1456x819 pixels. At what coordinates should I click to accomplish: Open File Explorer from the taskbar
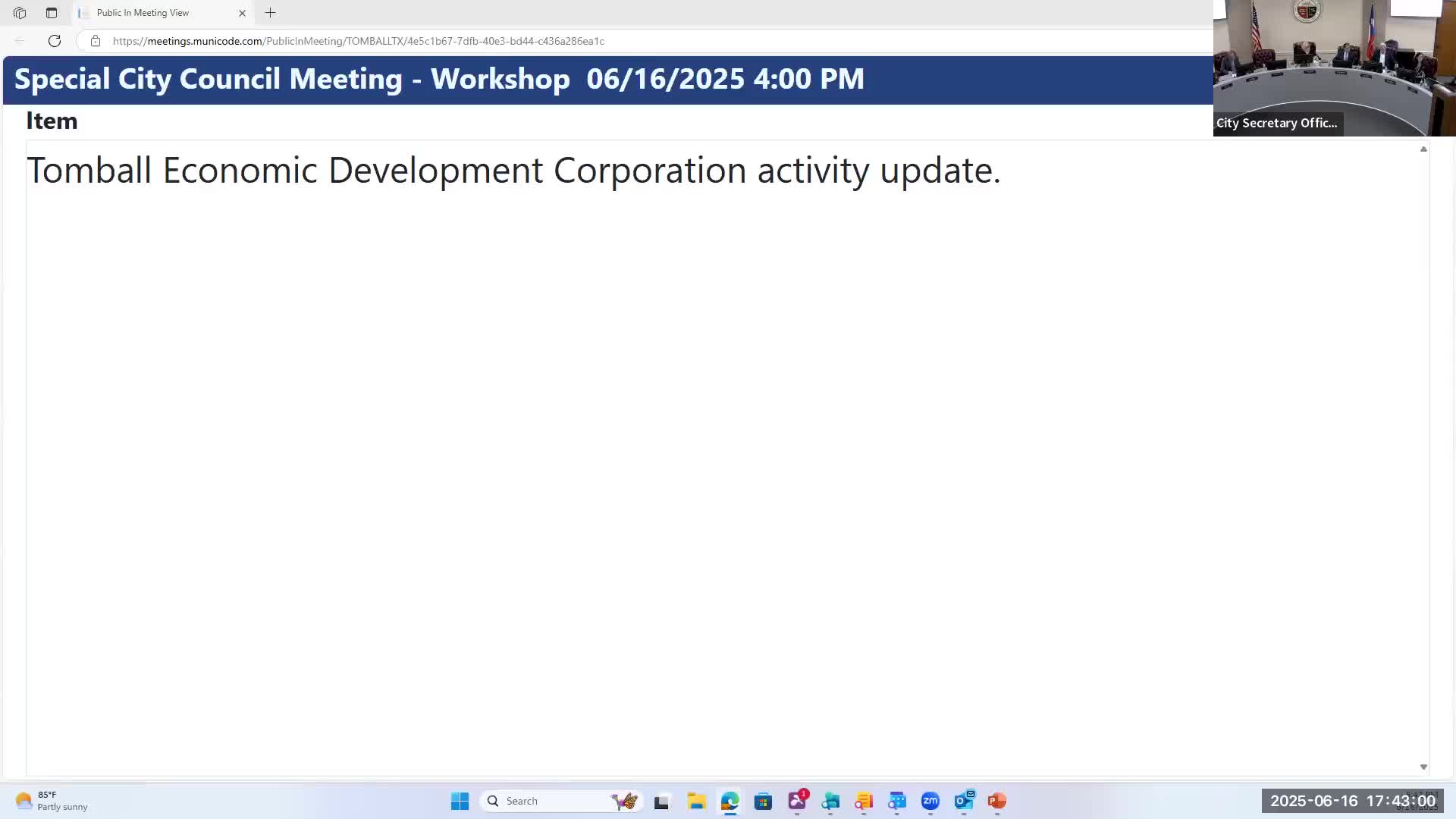coord(696,801)
